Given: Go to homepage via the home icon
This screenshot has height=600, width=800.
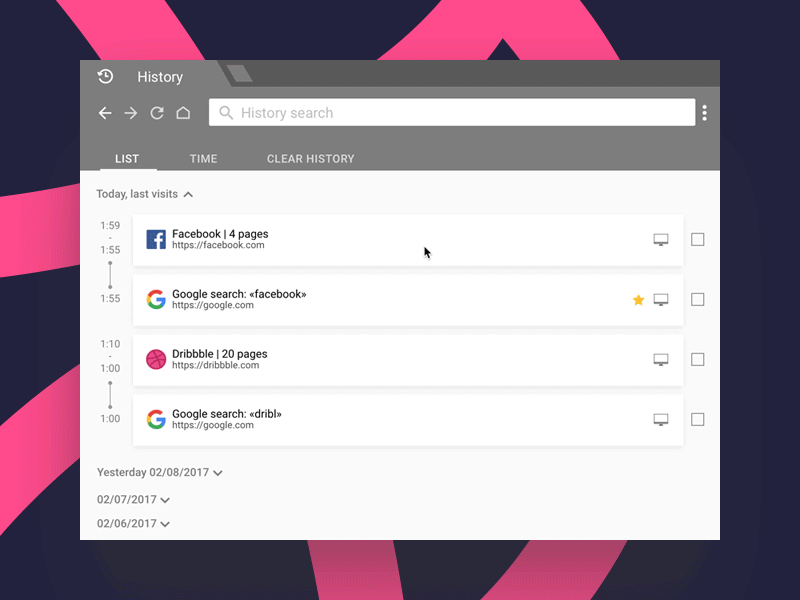Looking at the screenshot, I should [x=184, y=113].
